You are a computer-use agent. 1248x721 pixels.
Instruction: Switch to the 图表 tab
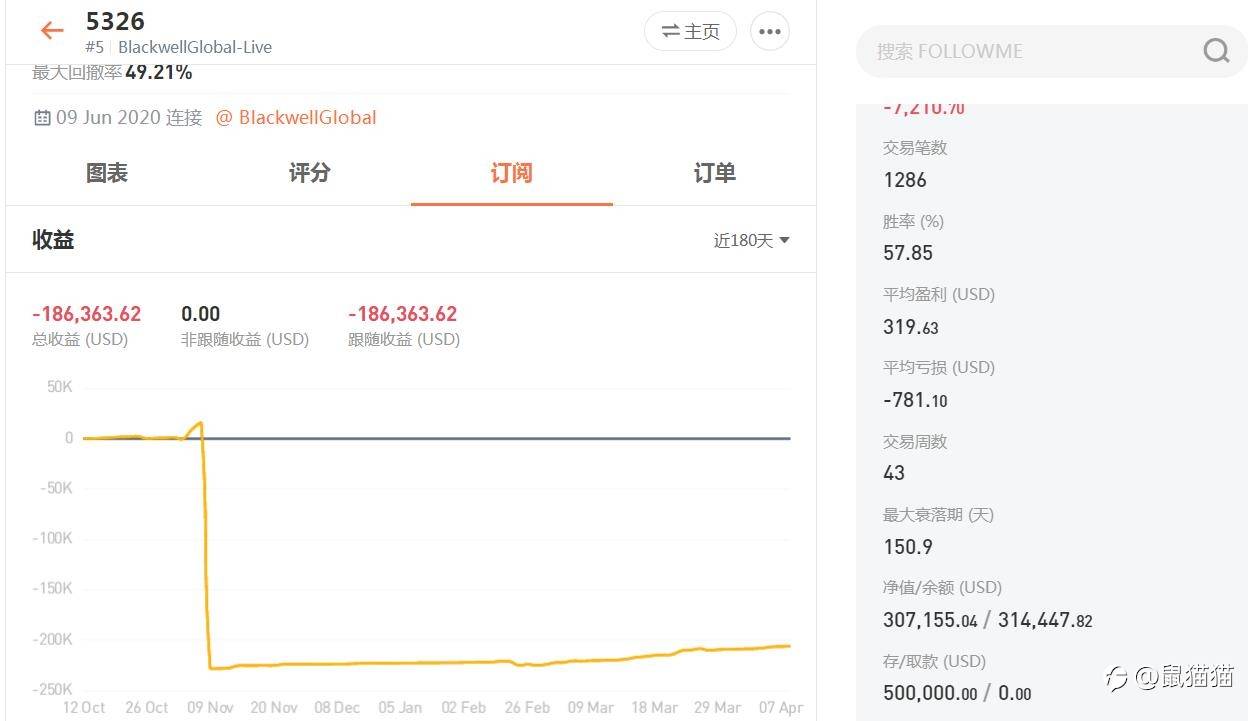(x=107, y=173)
